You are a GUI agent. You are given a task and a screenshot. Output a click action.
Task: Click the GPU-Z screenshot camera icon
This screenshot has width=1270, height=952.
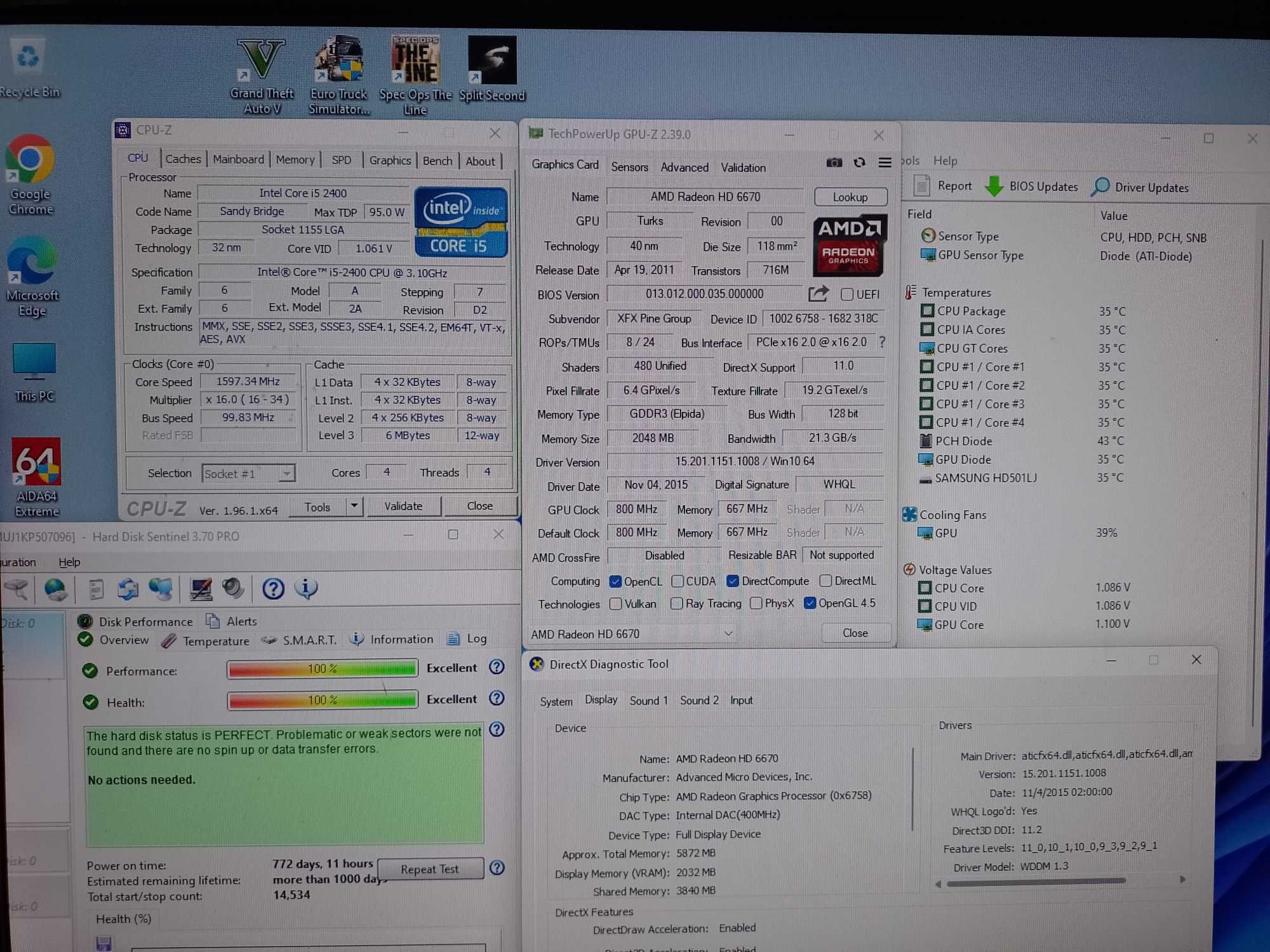834,163
